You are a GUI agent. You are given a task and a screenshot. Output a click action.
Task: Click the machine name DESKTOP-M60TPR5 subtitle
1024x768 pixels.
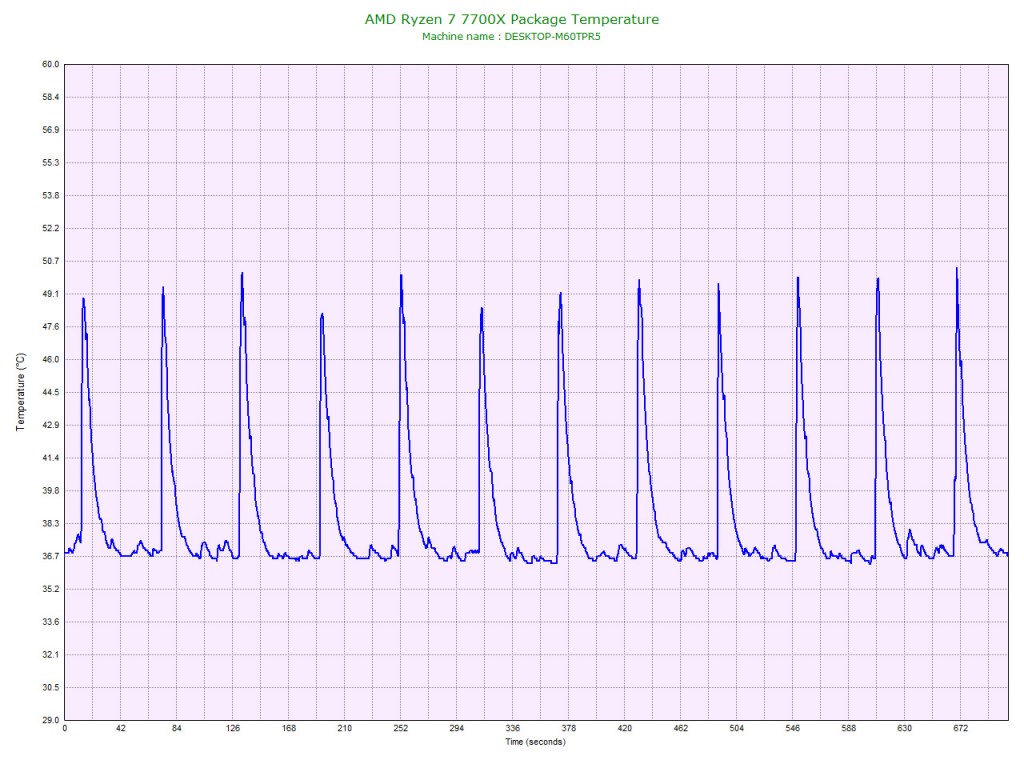[511, 36]
